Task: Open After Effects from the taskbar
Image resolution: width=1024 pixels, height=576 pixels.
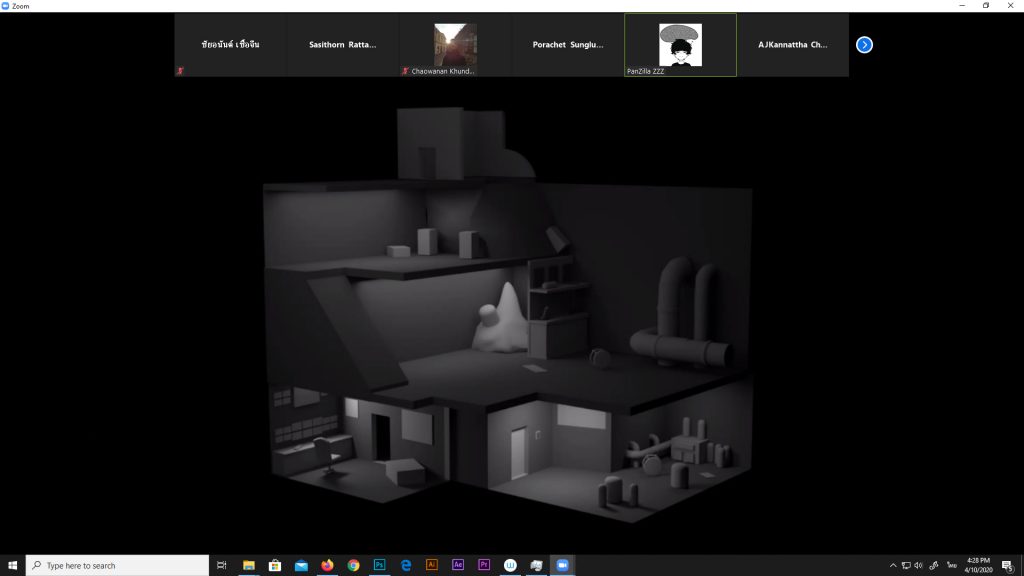Action: click(x=458, y=565)
